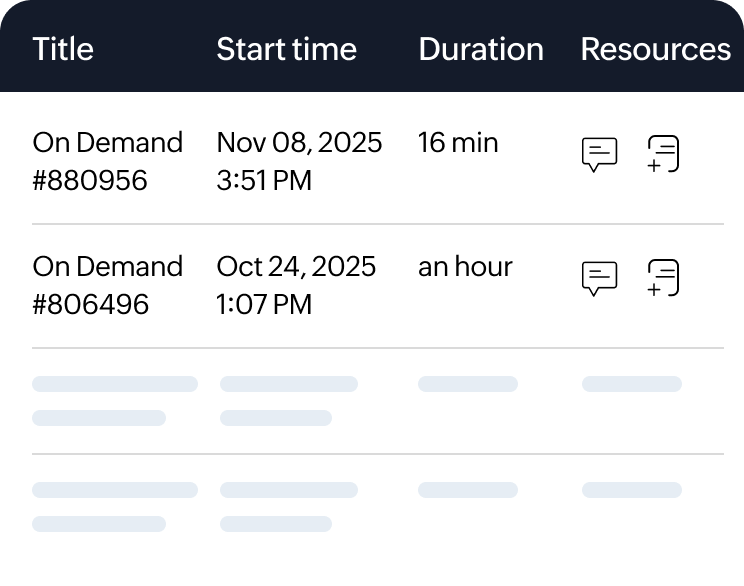
Task: Add notes to session #806496
Action: 663,279
